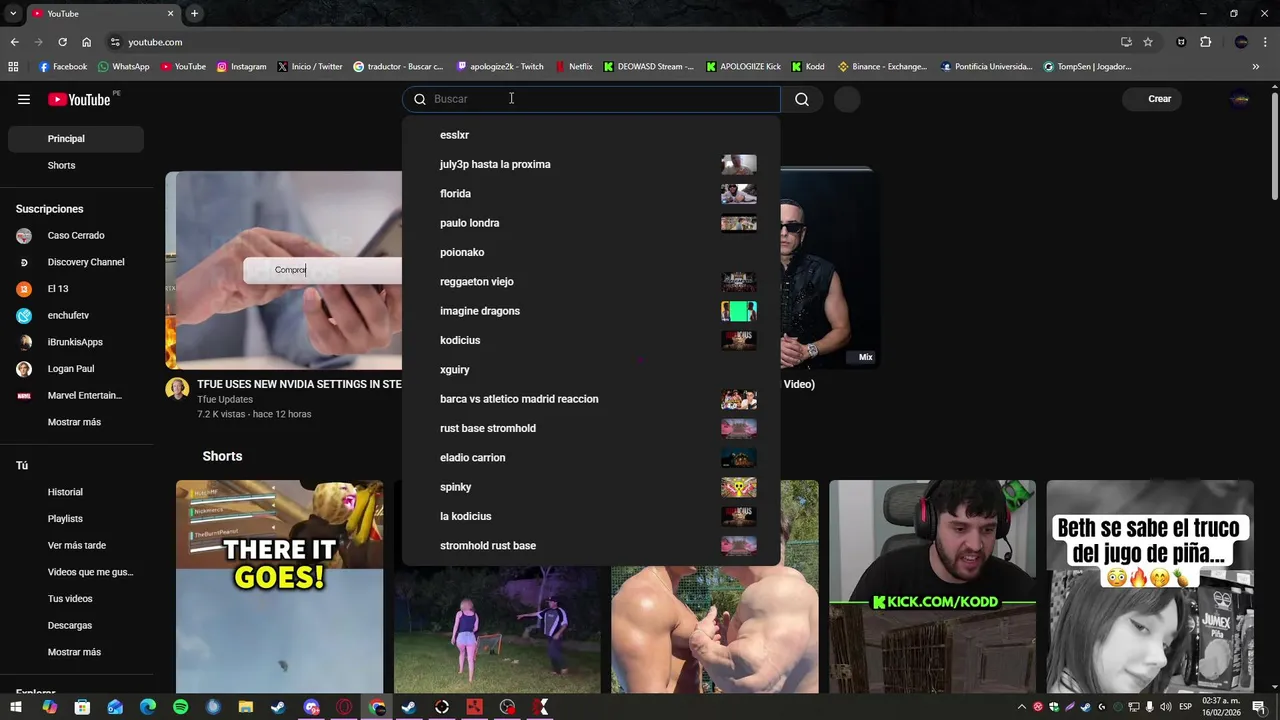Viewport: 1280px width, 720px height.
Task: Open the KICK.COM/KODD short thumbnail
Action: tap(932, 587)
